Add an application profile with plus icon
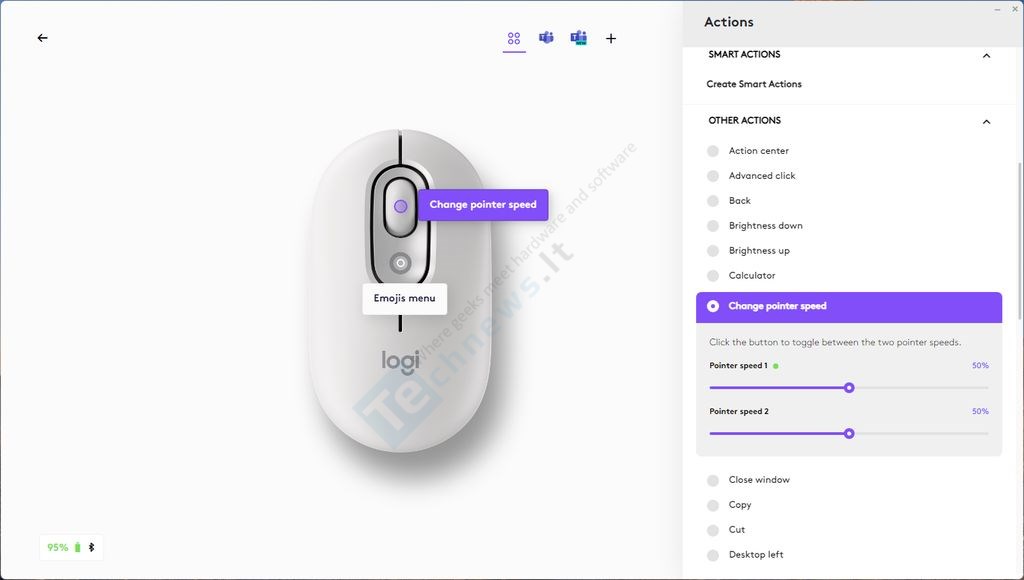The image size is (1024, 580). 611,39
